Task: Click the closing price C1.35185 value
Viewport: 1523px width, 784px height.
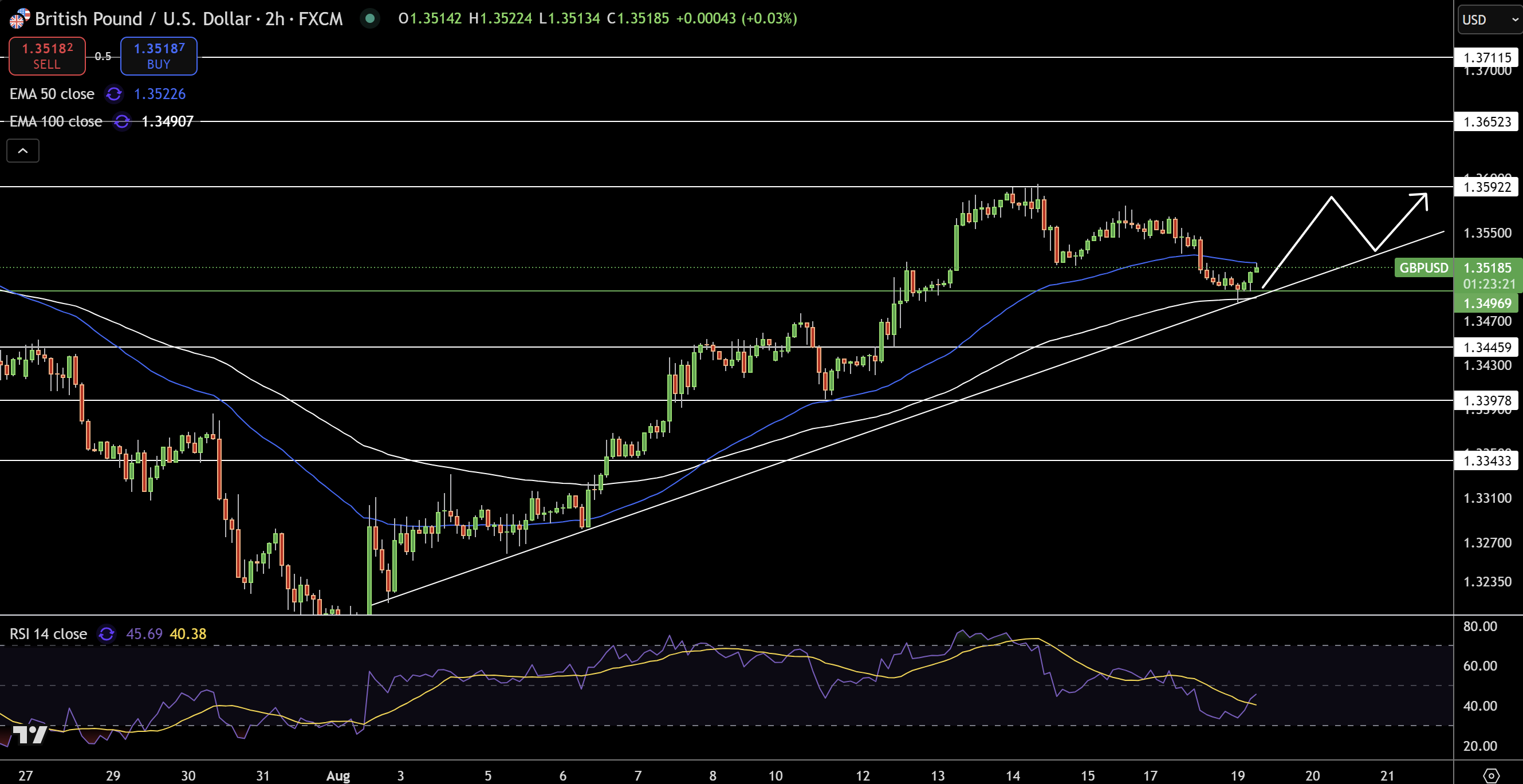Action: (x=638, y=18)
